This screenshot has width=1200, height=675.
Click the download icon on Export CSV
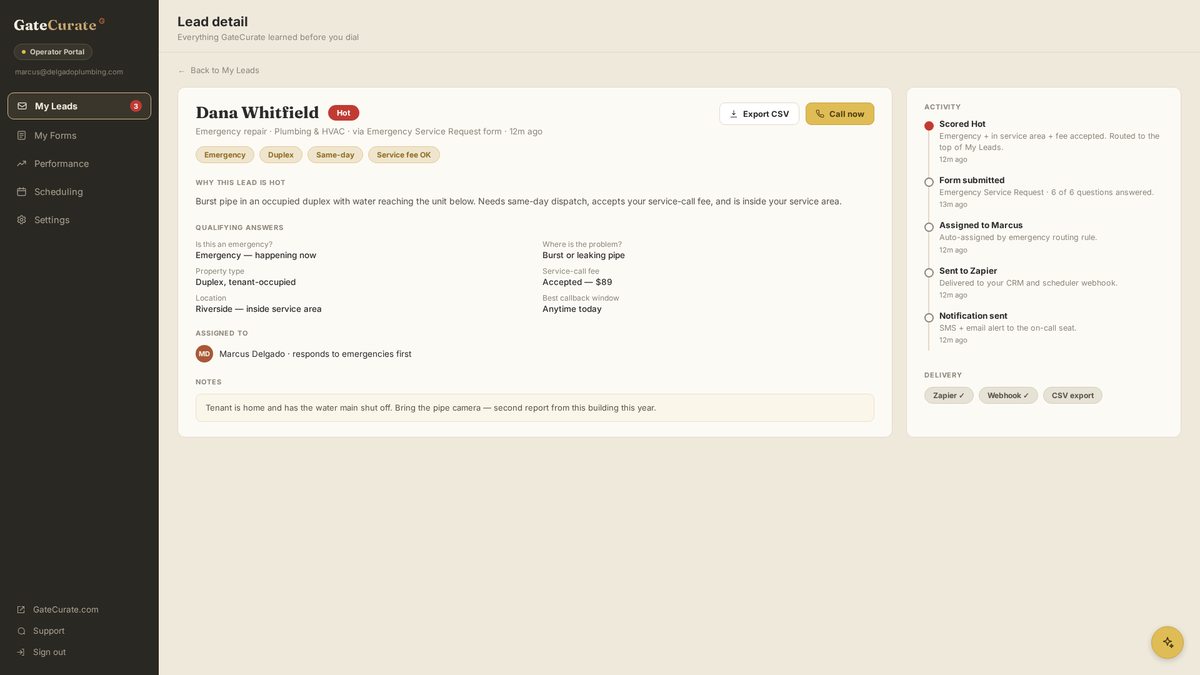(733, 114)
